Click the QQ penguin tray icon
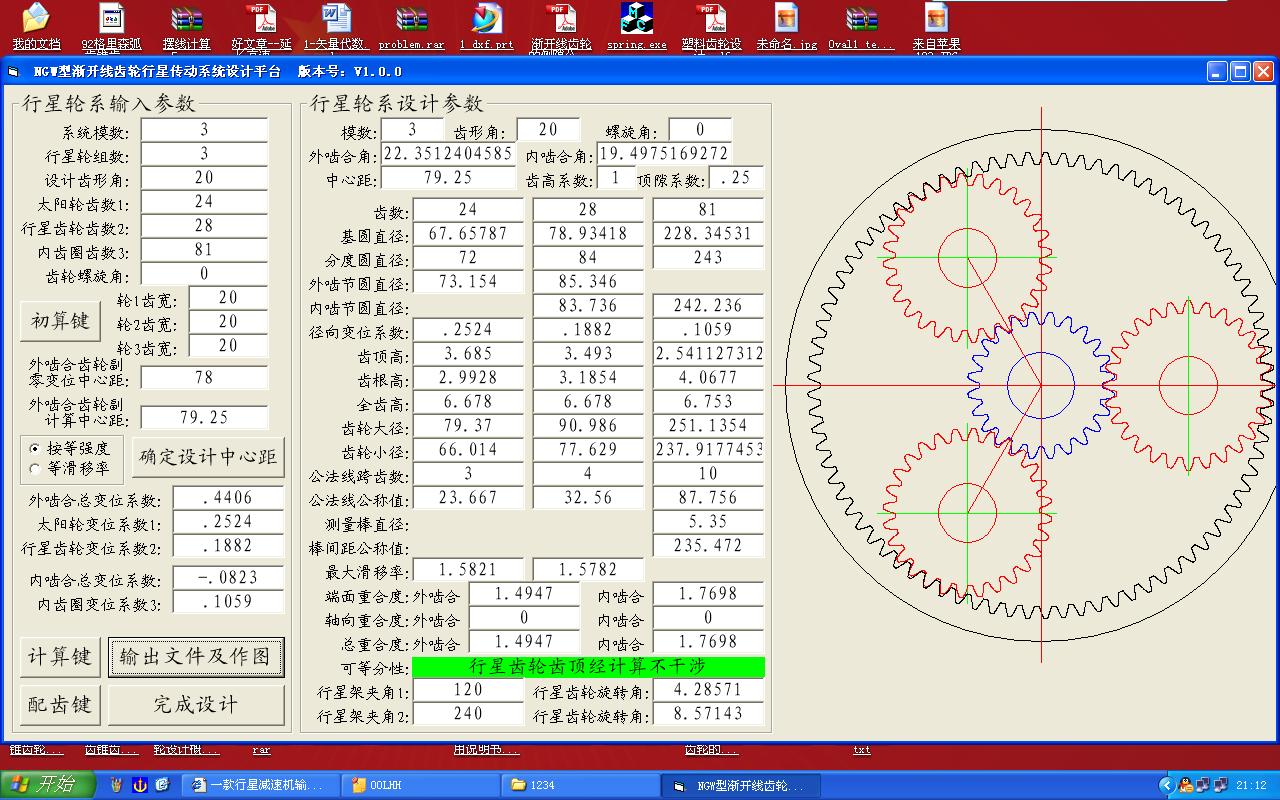 (x=1186, y=785)
